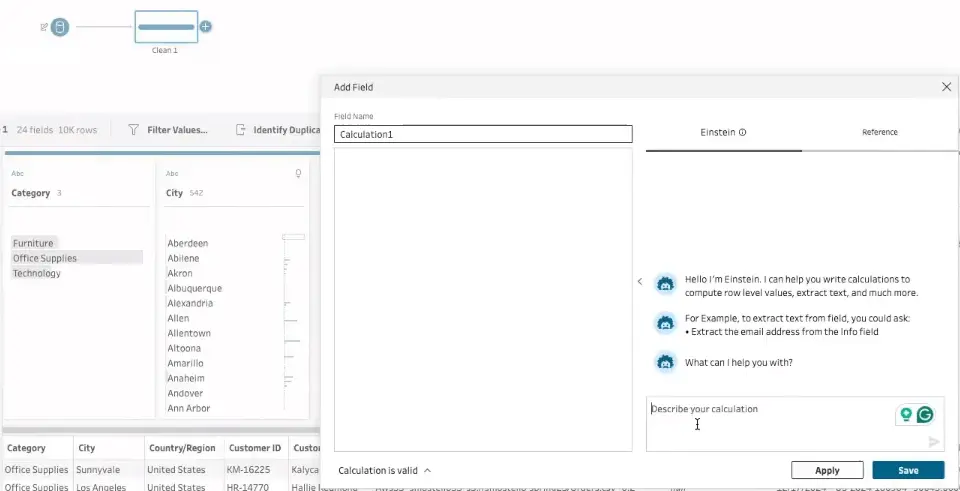Click the Filter Values funnel icon
Screen dimensions: 960x491
pos(133,130)
